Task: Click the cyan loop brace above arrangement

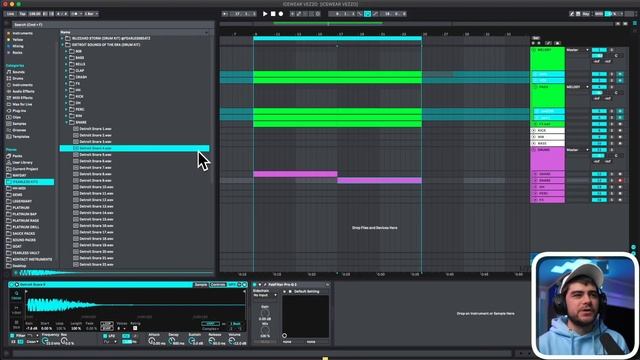Action: point(337,38)
